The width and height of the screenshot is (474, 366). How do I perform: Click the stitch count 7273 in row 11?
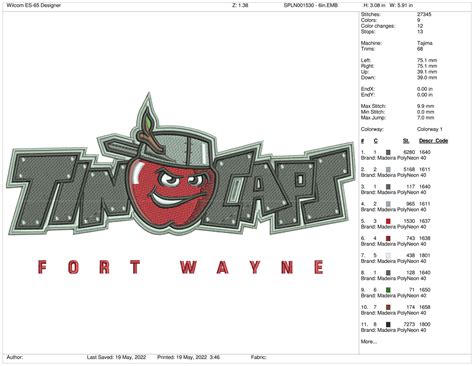point(409,324)
